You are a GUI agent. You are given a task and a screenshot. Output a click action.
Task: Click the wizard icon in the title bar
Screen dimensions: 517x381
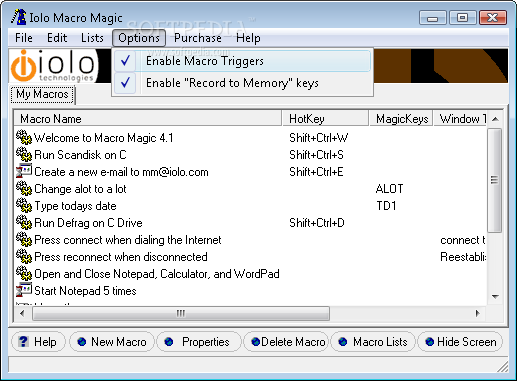[19, 17]
